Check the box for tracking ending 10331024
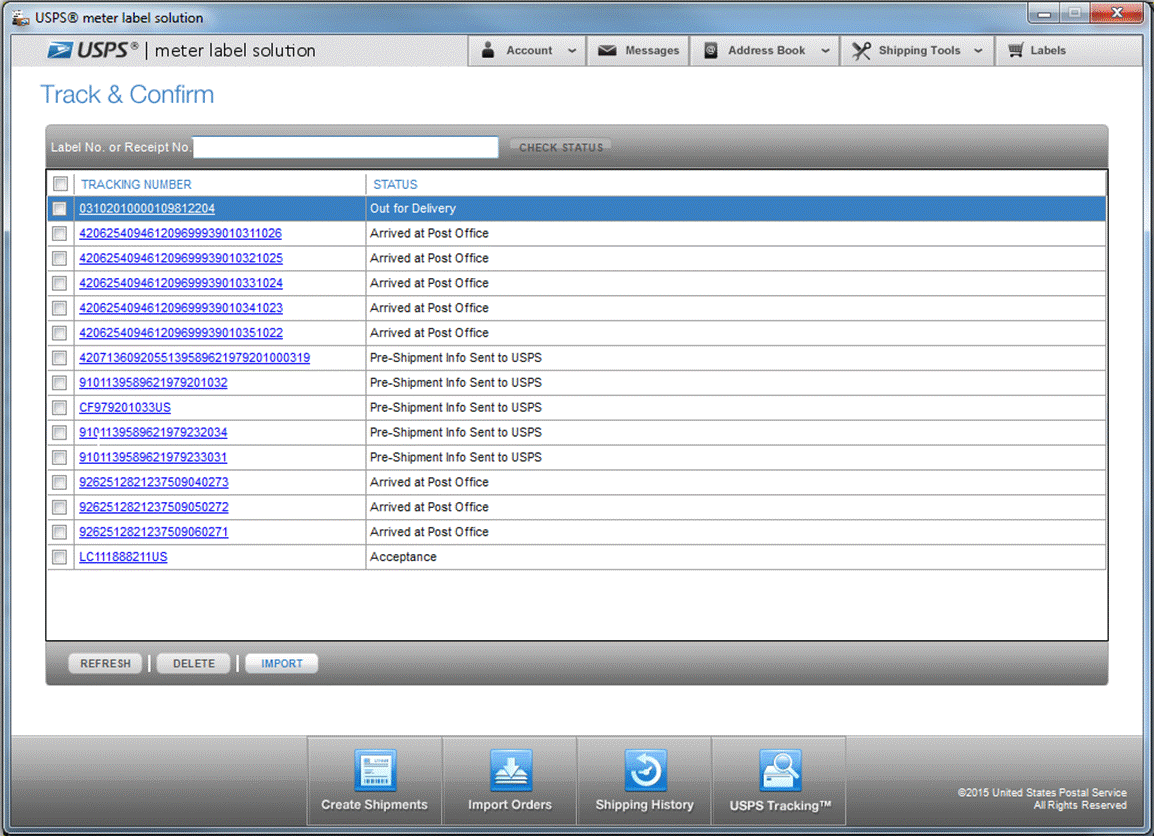 (x=60, y=283)
